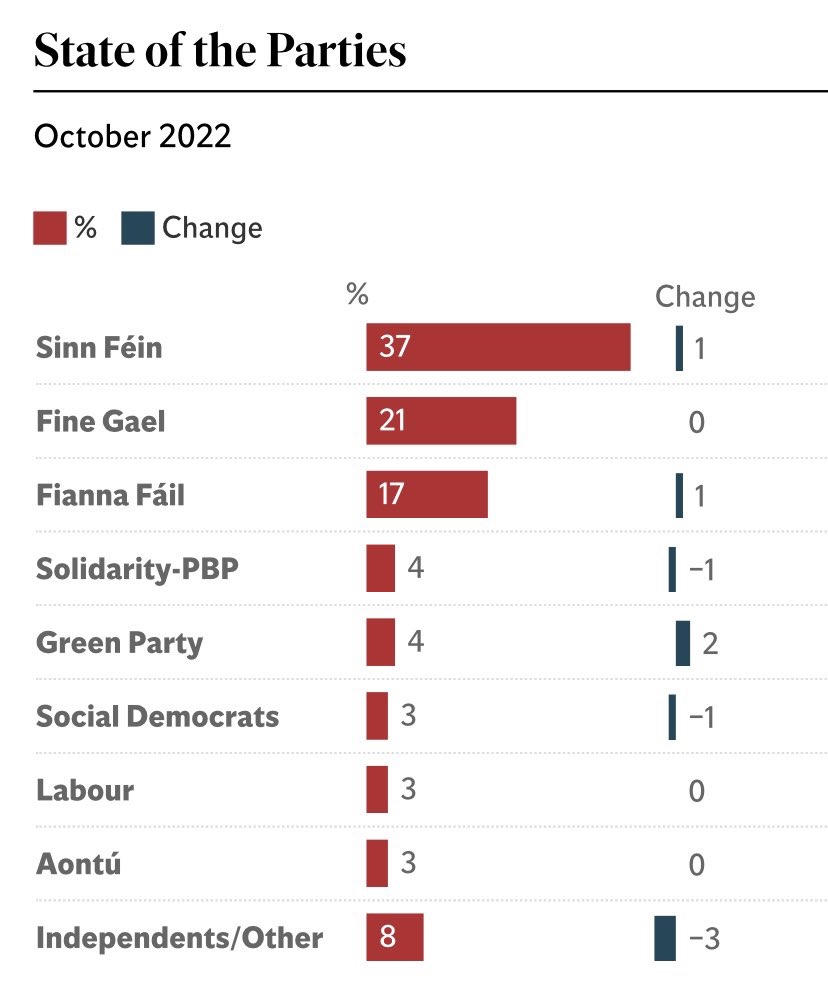Click Independents/Other blue change bar
The image size is (828, 1007).
tap(665, 937)
